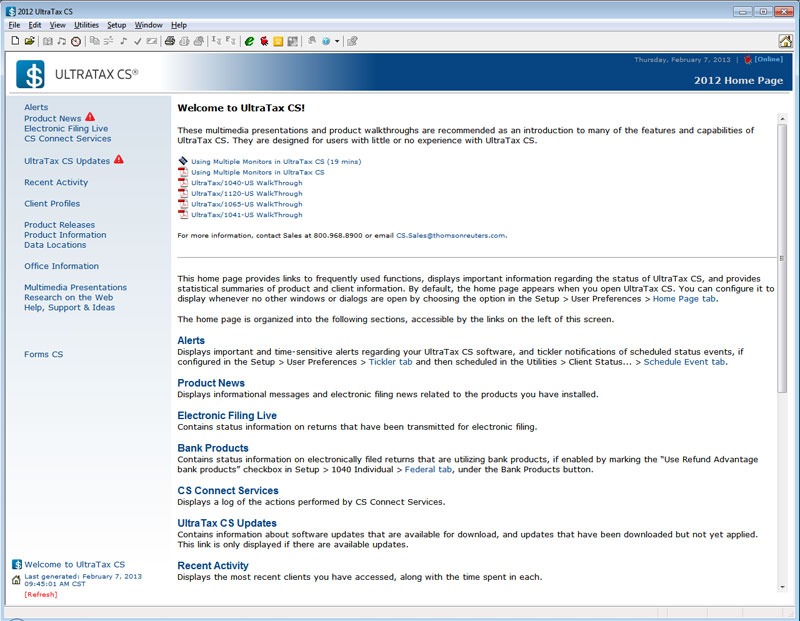Open the File menu
The image size is (800, 621).
(x=14, y=24)
